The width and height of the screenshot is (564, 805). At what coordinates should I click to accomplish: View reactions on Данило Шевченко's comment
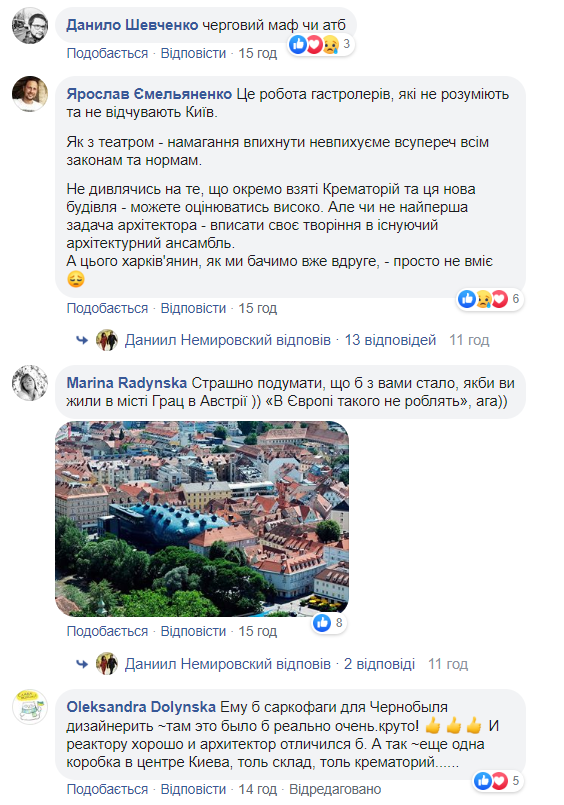(320, 44)
